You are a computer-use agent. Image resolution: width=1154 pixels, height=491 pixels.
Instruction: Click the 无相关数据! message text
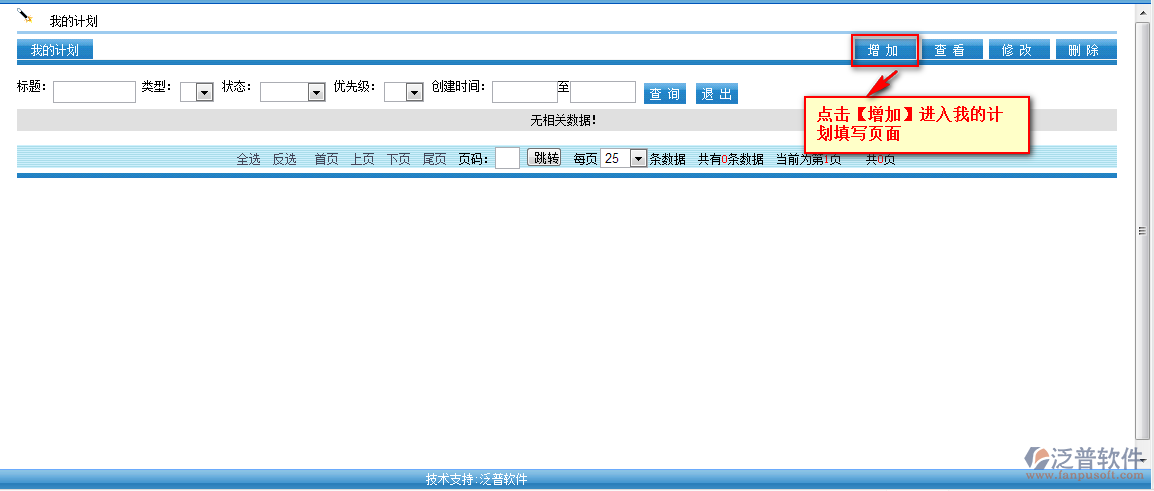(x=563, y=120)
